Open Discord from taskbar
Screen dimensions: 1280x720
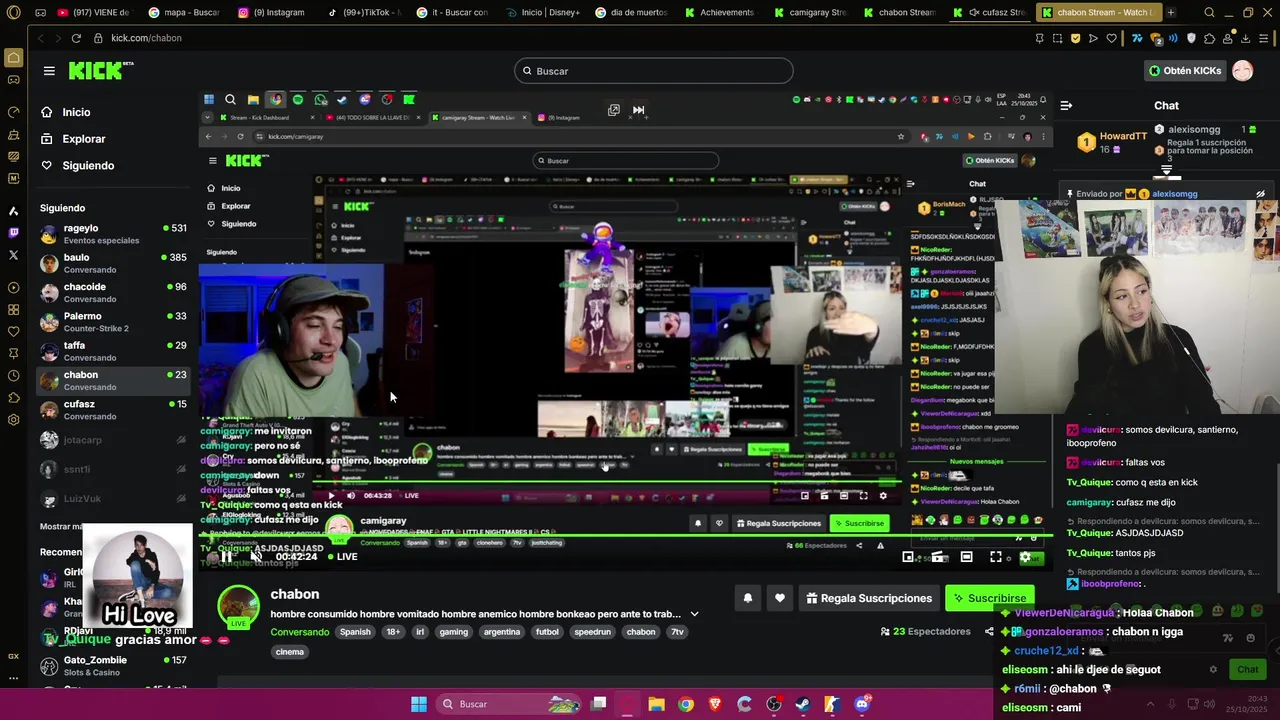point(862,704)
